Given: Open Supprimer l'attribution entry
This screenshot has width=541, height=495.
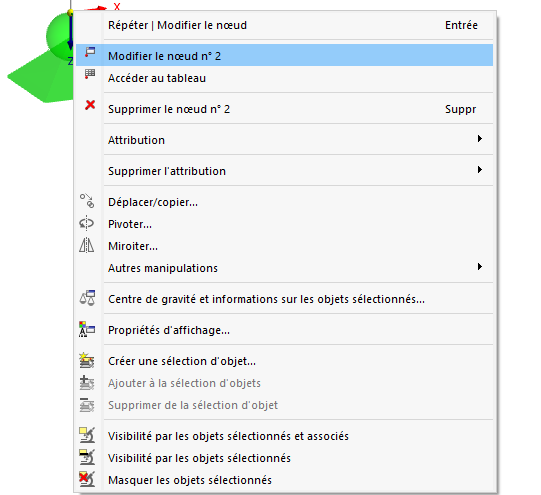Looking at the screenshot, I should 284,171.
